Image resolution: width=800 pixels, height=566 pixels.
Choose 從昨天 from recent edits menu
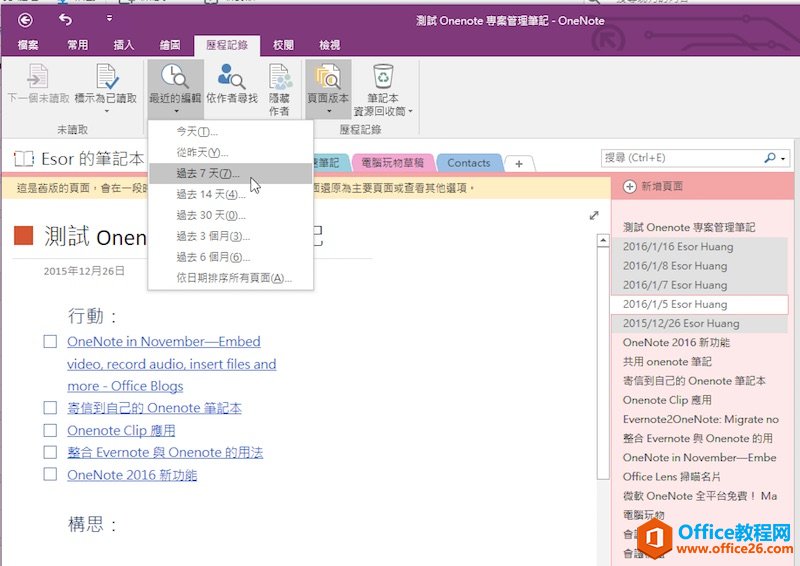tap(231, 153)
